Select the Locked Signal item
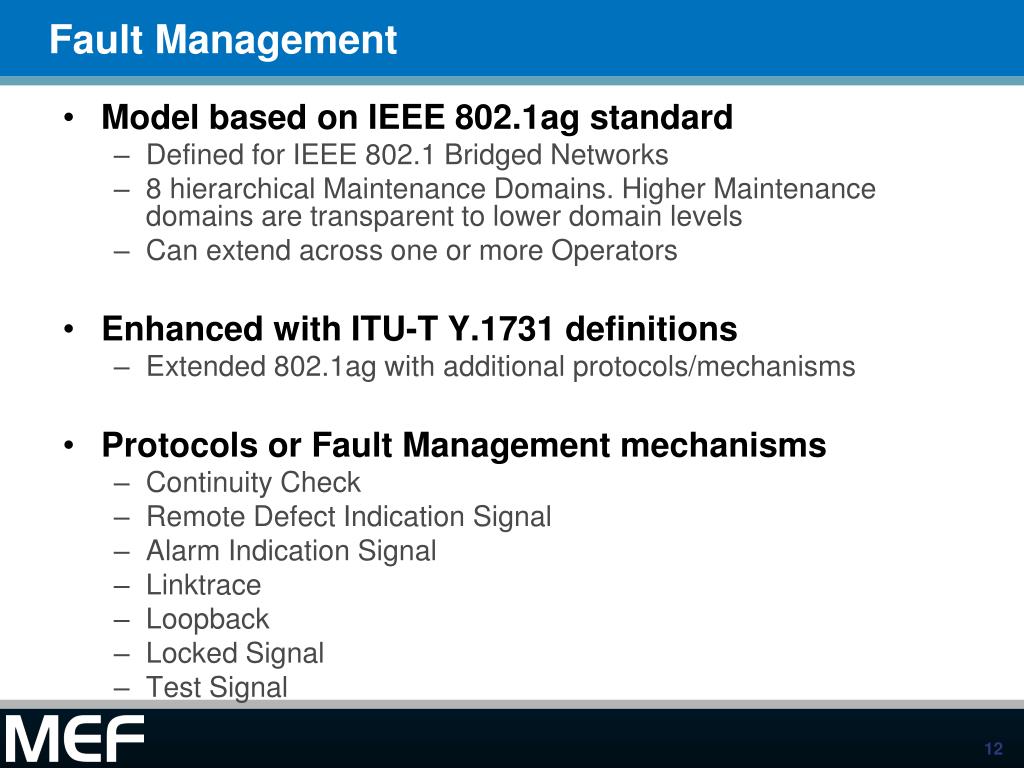 click(235, 653)
